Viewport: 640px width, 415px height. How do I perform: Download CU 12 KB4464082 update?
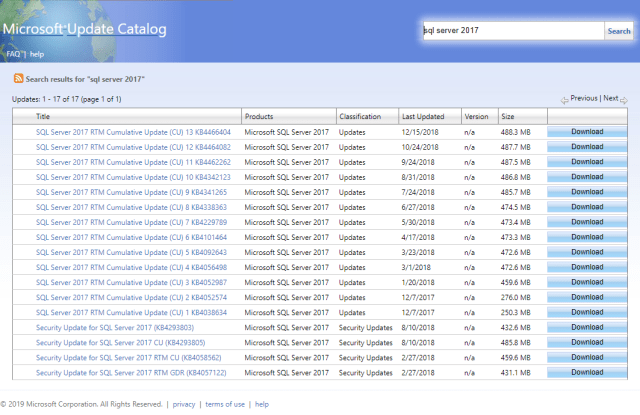(x=587, y=147)
